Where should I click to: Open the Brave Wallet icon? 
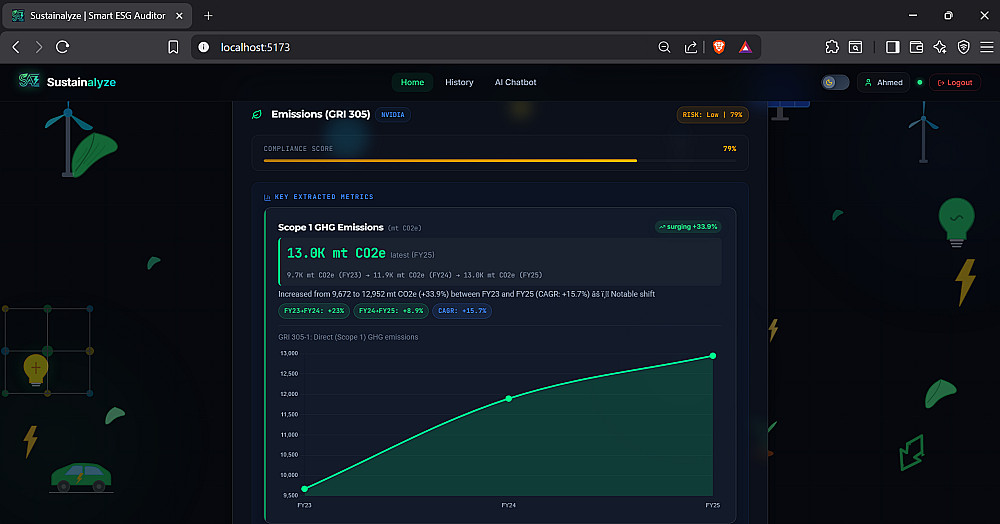(916, 47)
